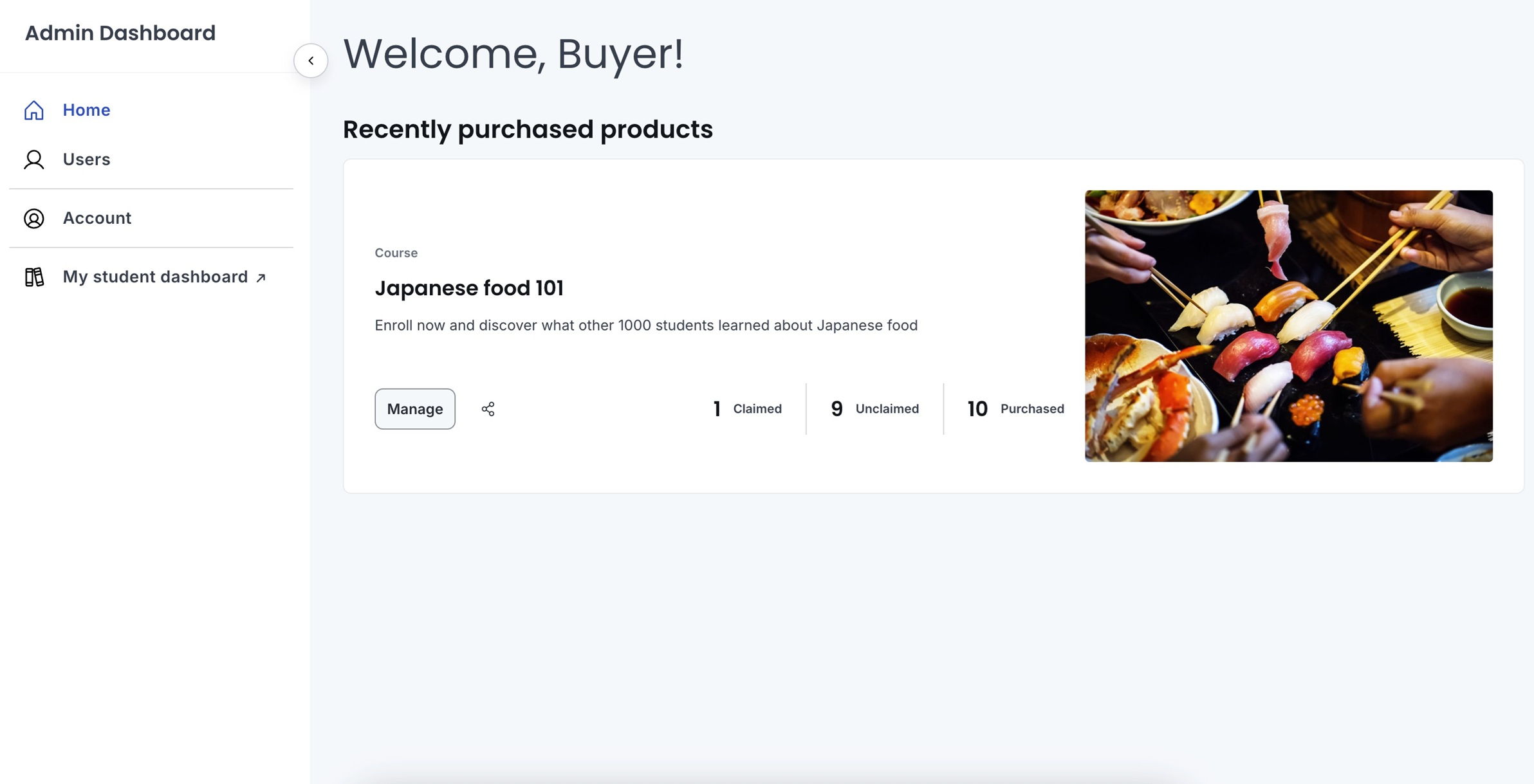1534x784 pixels.
Task: Click the 1 Claimed statistic
Action: (x=747, y=409)
